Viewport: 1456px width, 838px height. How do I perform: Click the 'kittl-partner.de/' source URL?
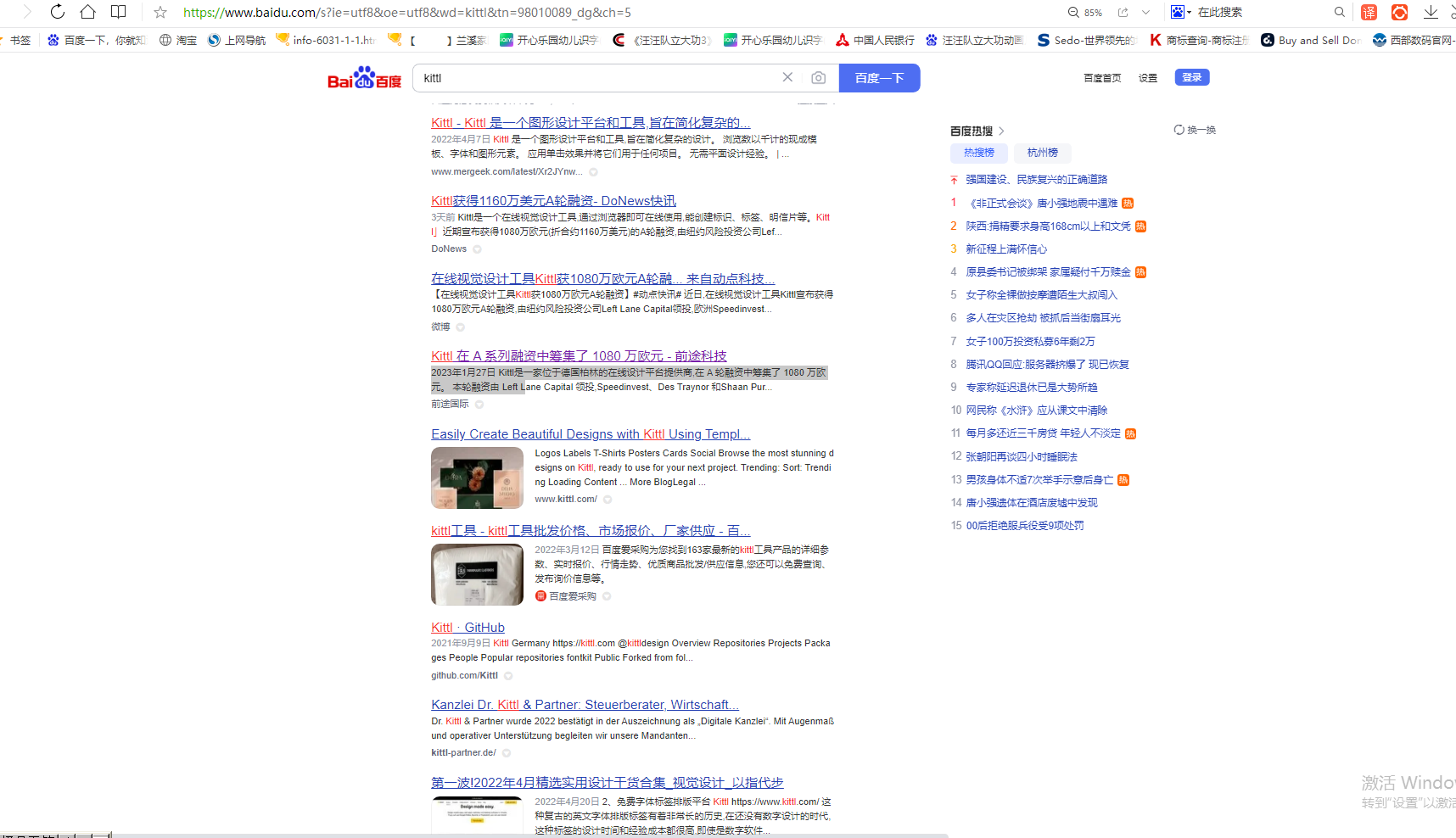point(463,753)
